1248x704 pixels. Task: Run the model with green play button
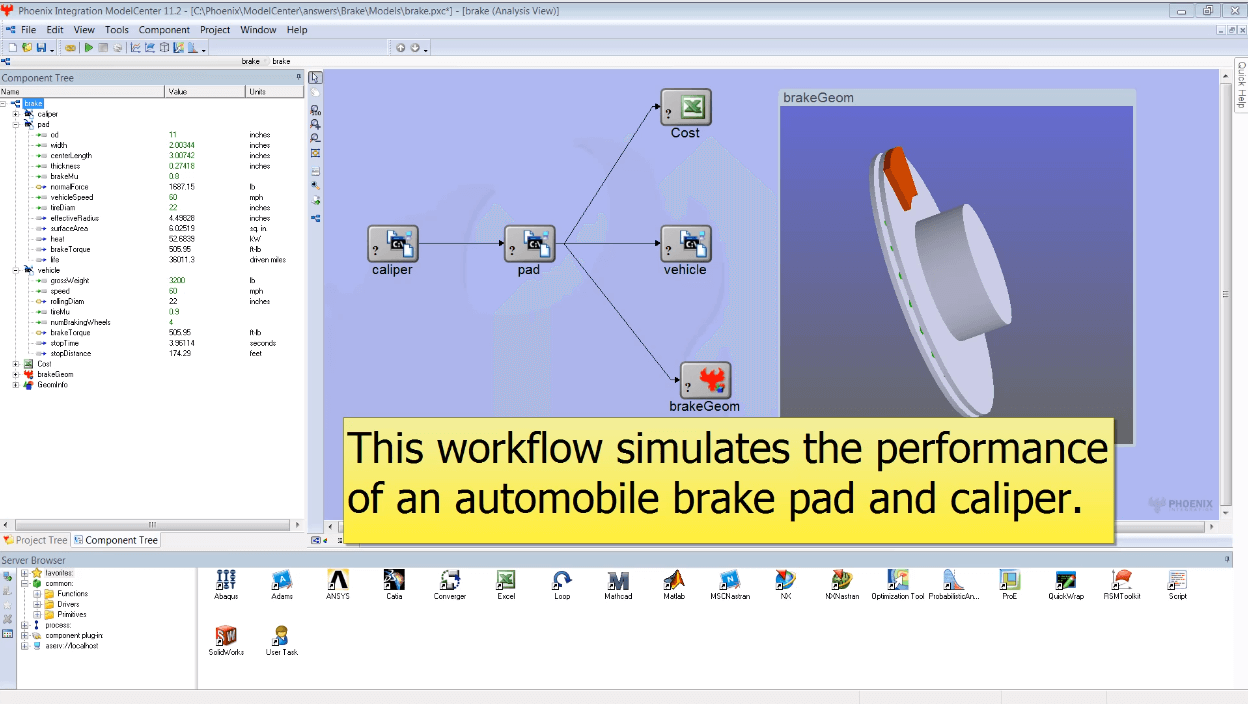coord(89,47)
